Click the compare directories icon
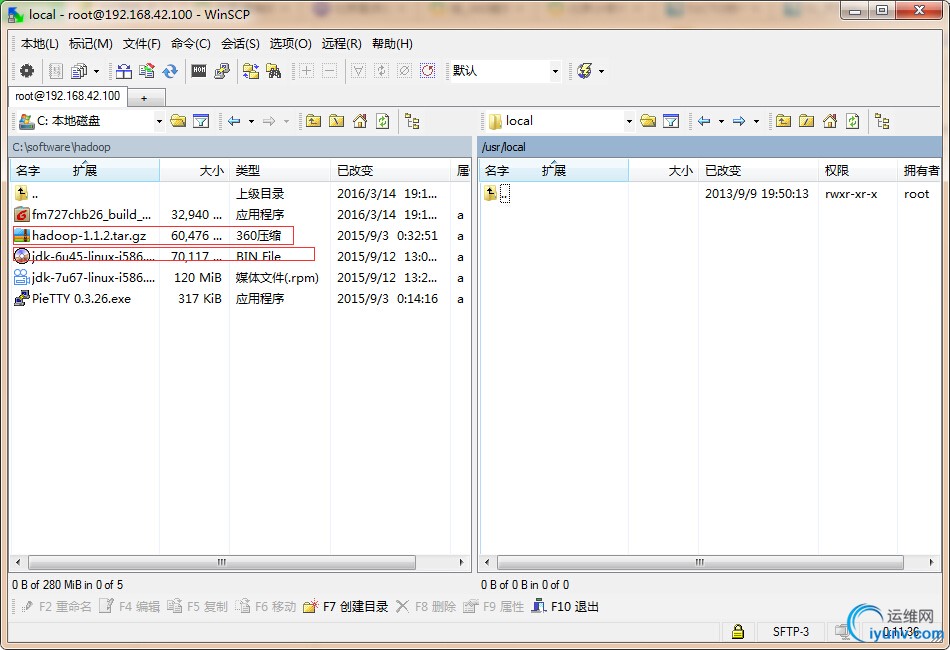Screen dimensions: 950x650 click(x=124, y=71)
